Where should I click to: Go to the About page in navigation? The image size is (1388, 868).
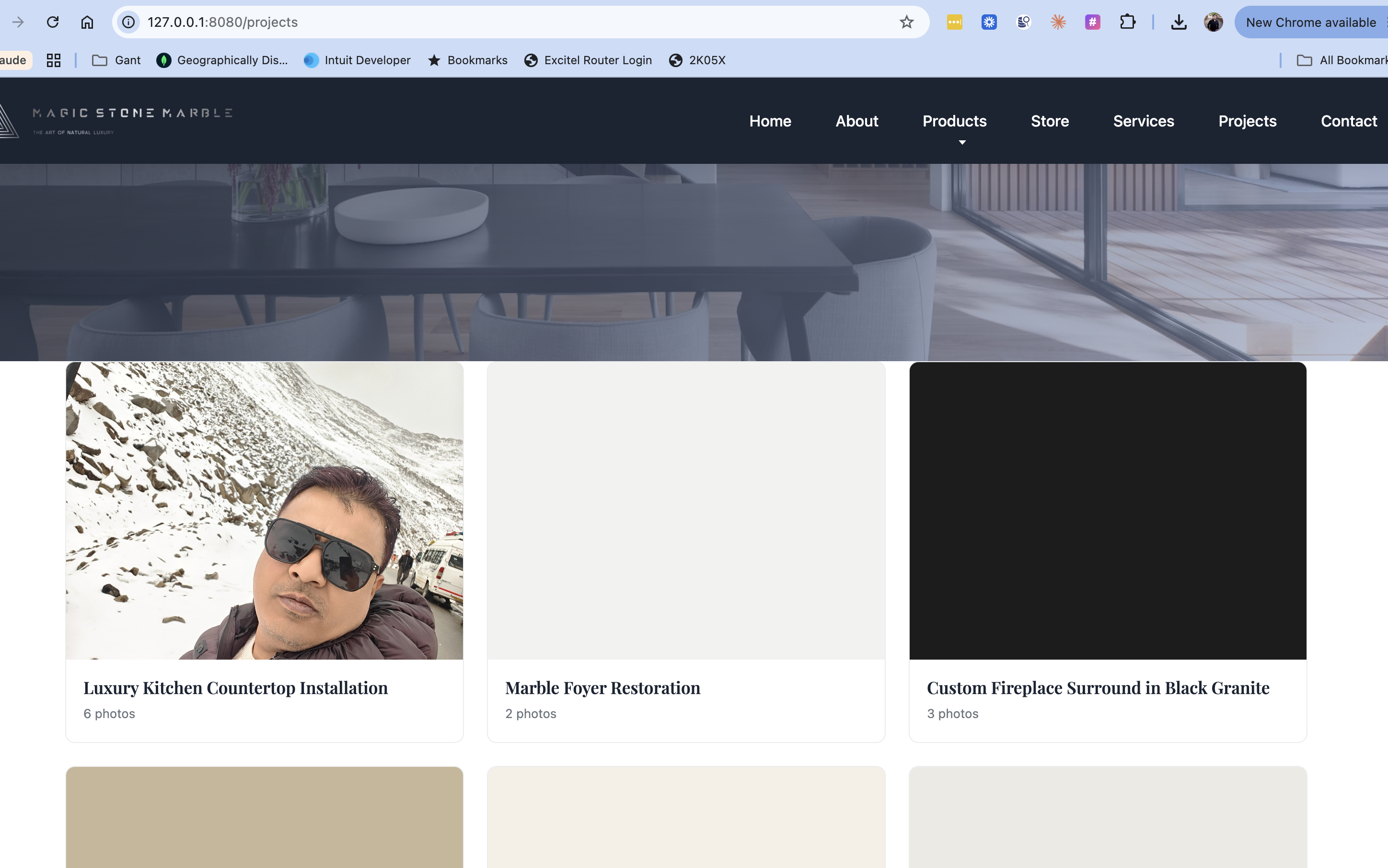coord(857,121)
